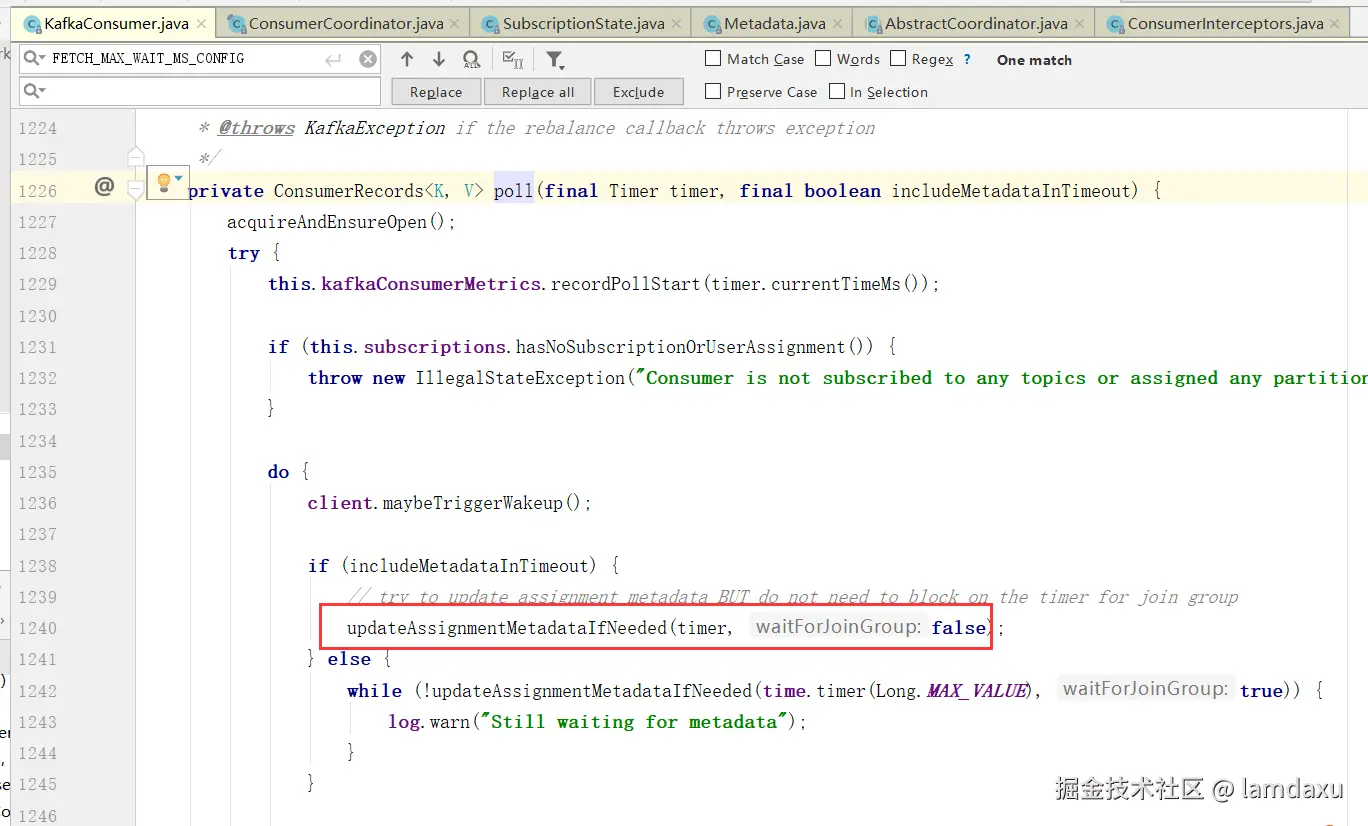Click the yellow lightbulb intention icon
The width and height of the screenshot is (1368, 826).
(164, 183)
